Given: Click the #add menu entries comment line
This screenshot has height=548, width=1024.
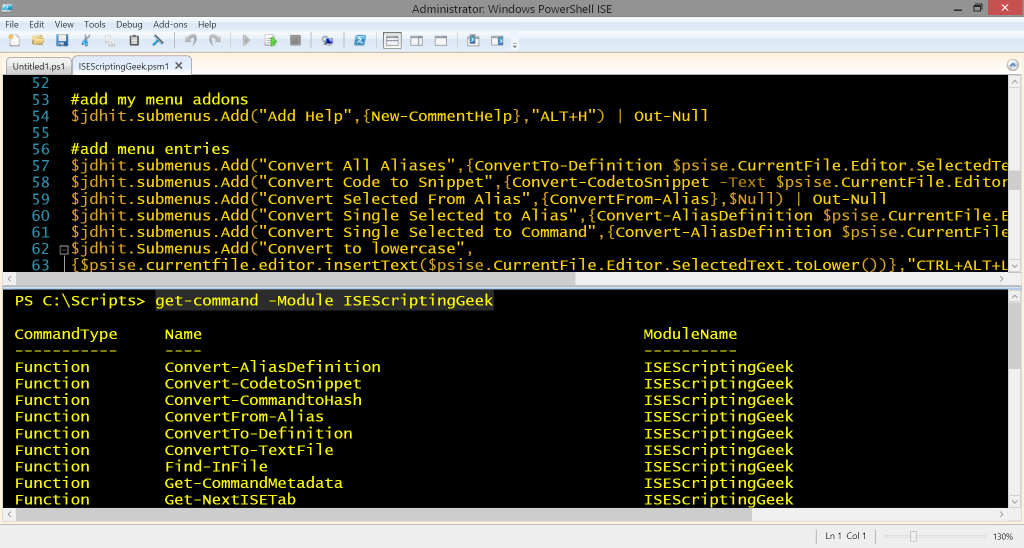Looking at the screenshot, I should [150, 149].
